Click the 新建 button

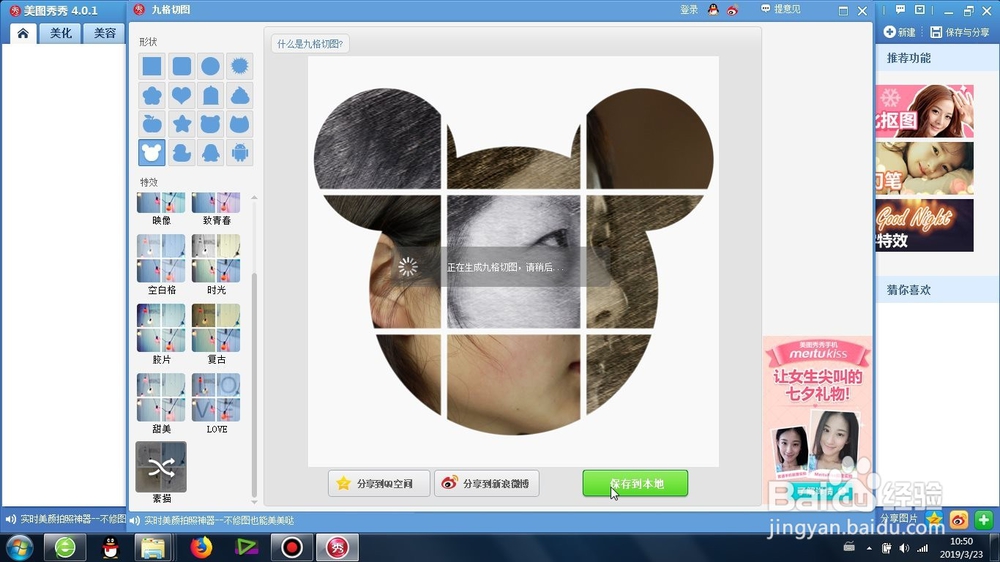900,32
